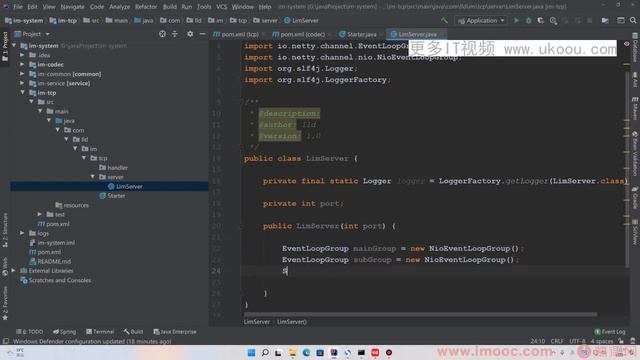This screenshot has width=640, height=360.
Task: Collapse the im-system root node
Action: click(x=14, y=46)
